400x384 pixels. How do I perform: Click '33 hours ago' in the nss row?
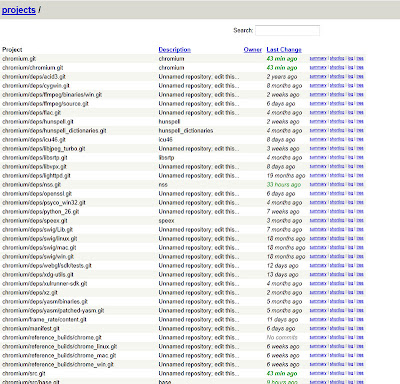pyautogui.click(x=284, y=185)
